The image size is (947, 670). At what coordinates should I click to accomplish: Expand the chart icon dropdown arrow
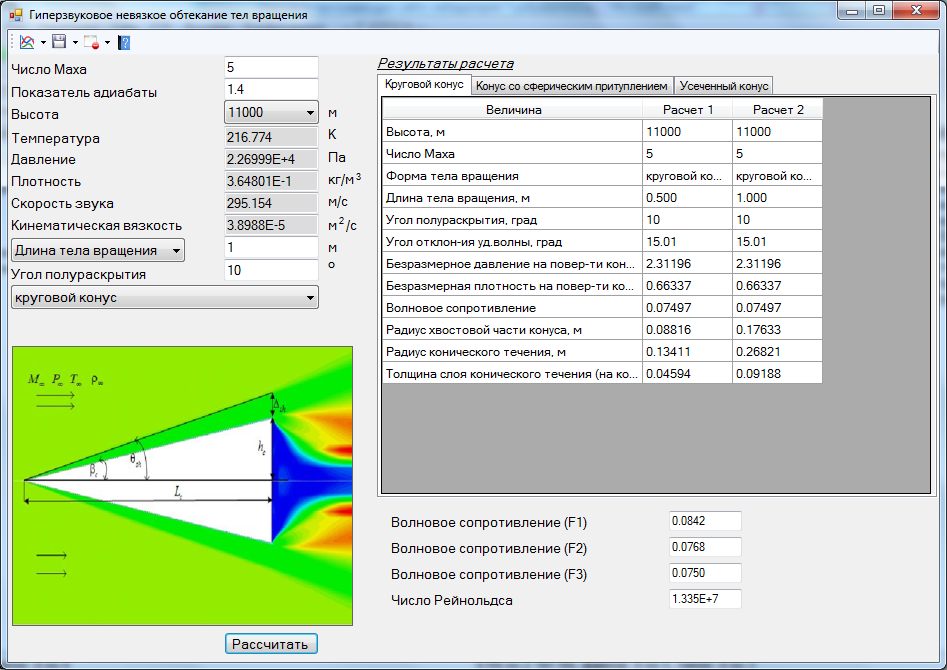42,42
